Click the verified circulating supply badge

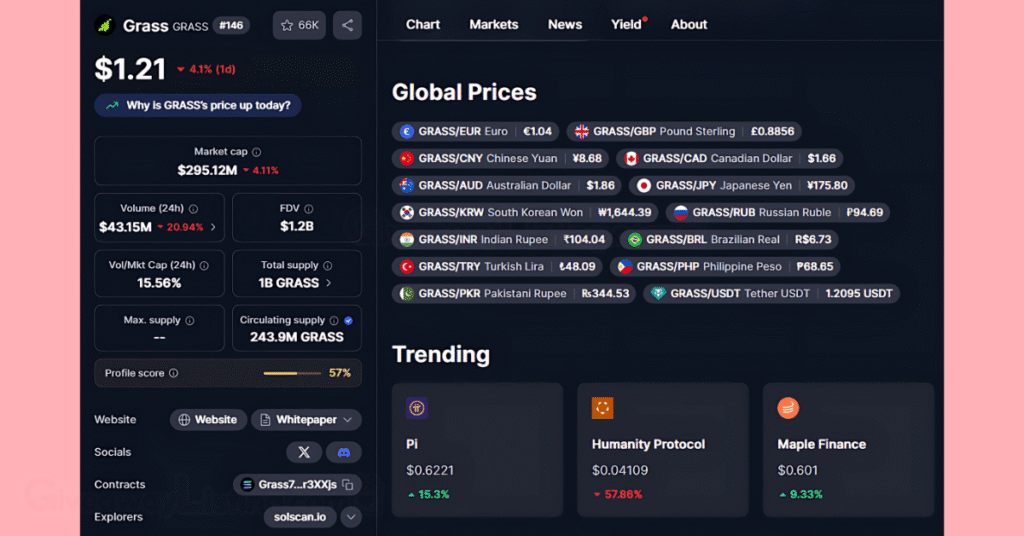click(x=349, y=321)
